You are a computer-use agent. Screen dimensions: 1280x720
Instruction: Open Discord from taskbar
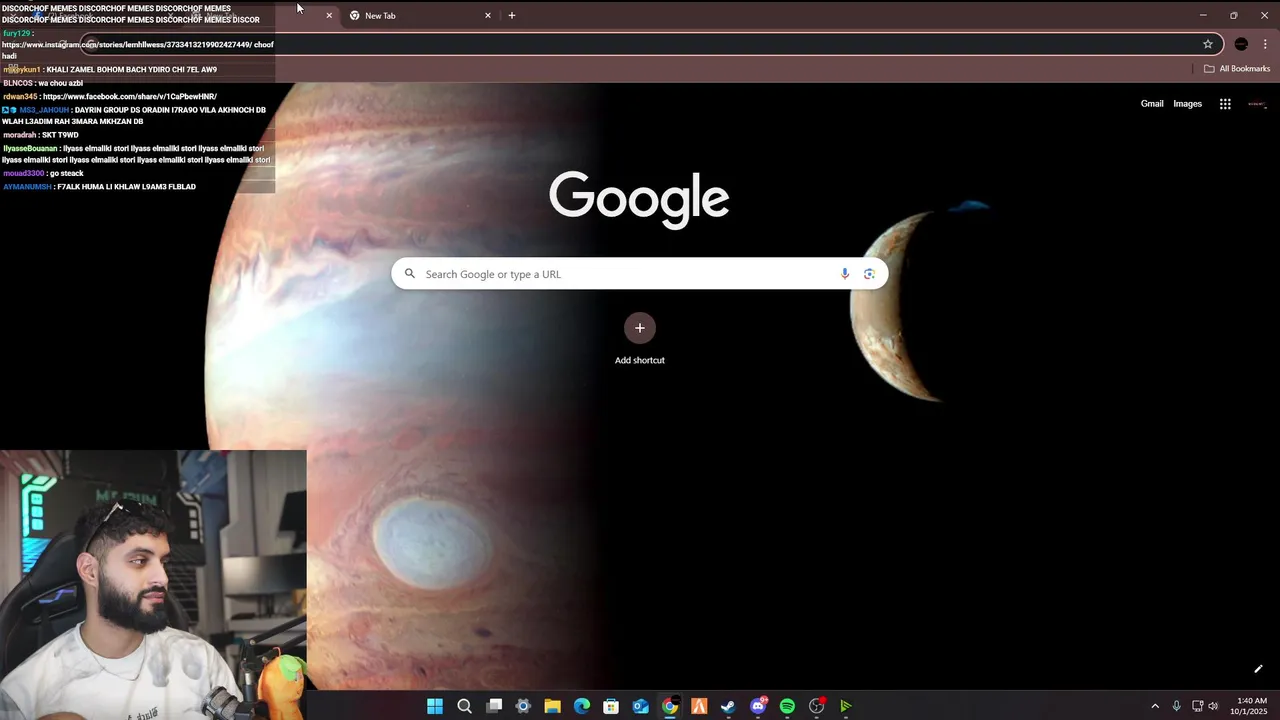pos(758,706)
